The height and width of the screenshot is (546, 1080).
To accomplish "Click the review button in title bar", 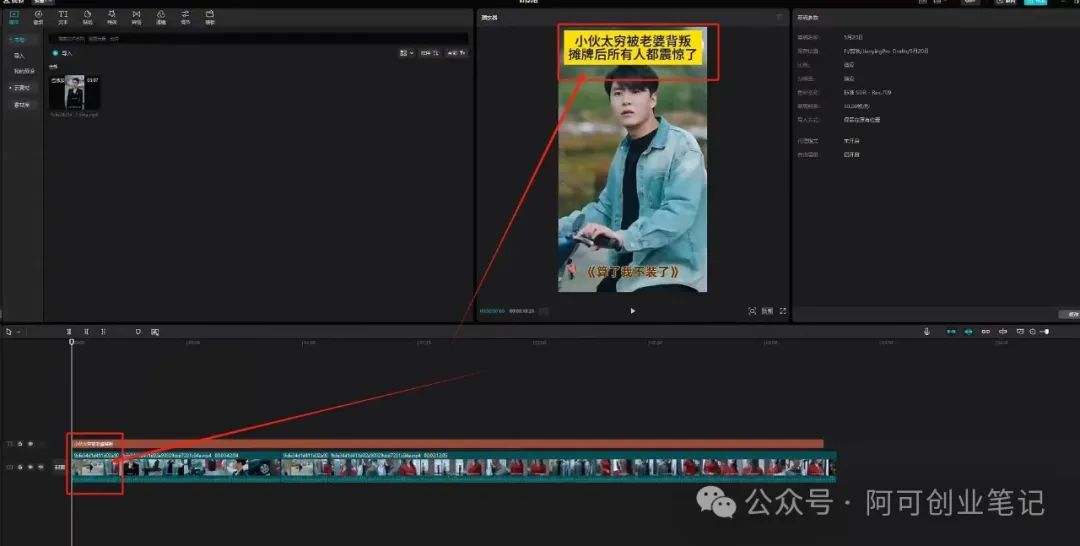I will (1006, 2).
